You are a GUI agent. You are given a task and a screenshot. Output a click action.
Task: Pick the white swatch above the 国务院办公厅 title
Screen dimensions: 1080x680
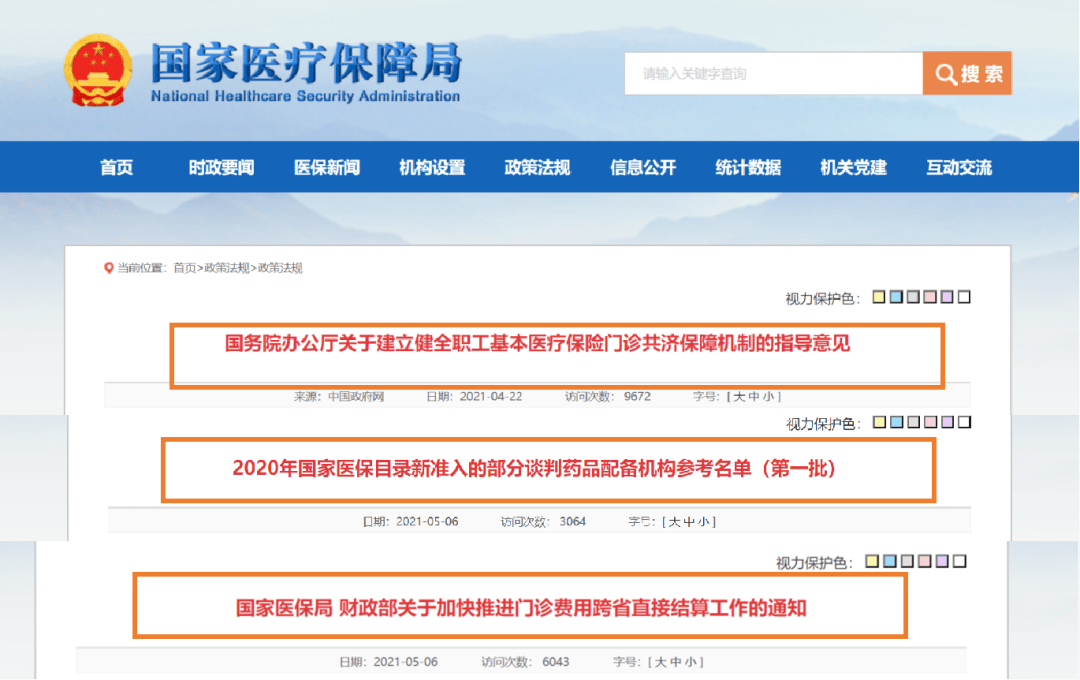(964, 297)
